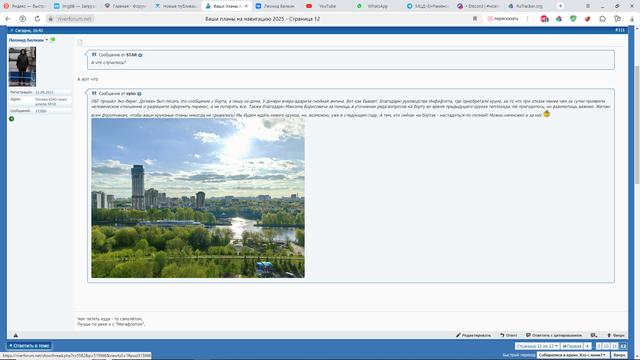The height and width of the screenshot is (360, 640).
Task: Open the Yandex shield icon left of reload
Action: [x=22, y=19]
